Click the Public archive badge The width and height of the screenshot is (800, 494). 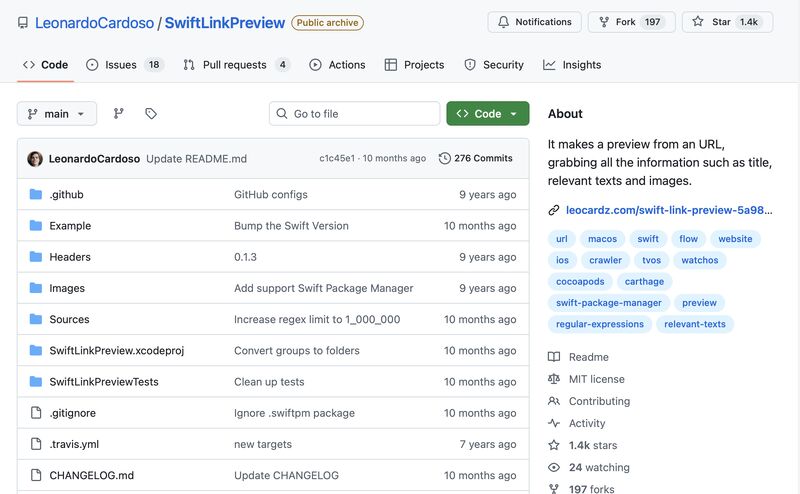[328, 23]
